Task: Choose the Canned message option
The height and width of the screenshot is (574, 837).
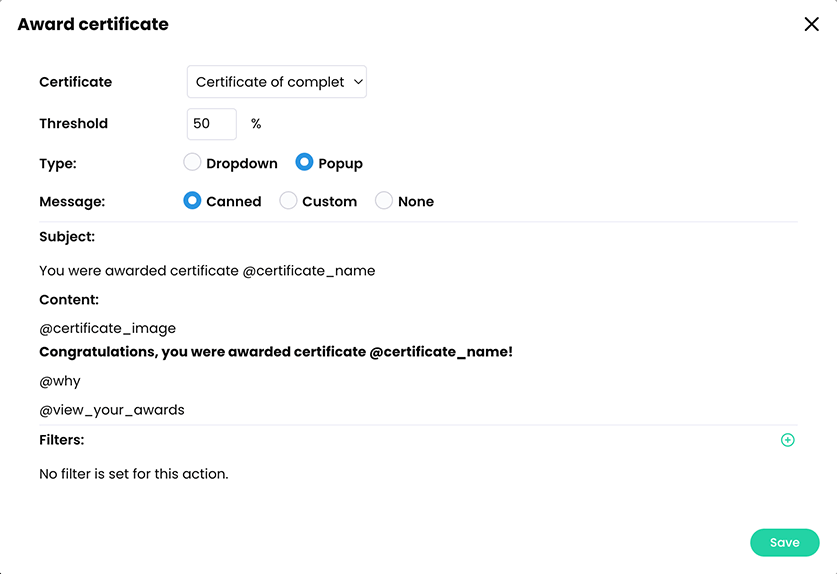Action: [193, 201]
